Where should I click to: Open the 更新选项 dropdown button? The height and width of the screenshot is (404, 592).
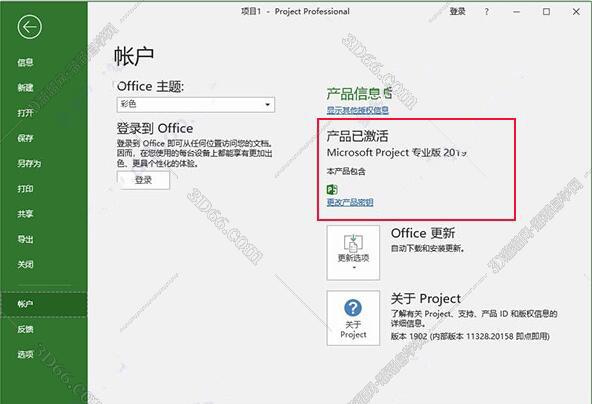353,253
